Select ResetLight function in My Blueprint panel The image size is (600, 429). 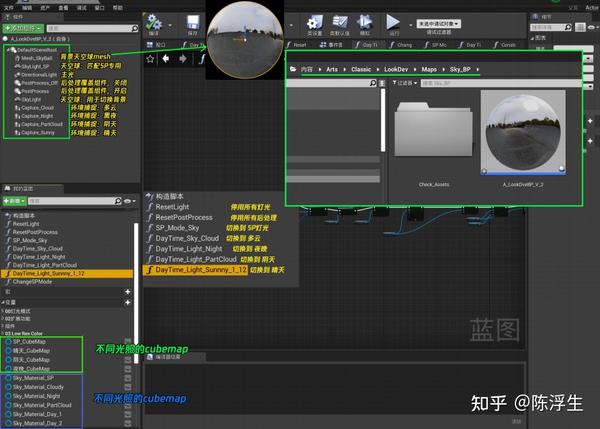point(26,224)
